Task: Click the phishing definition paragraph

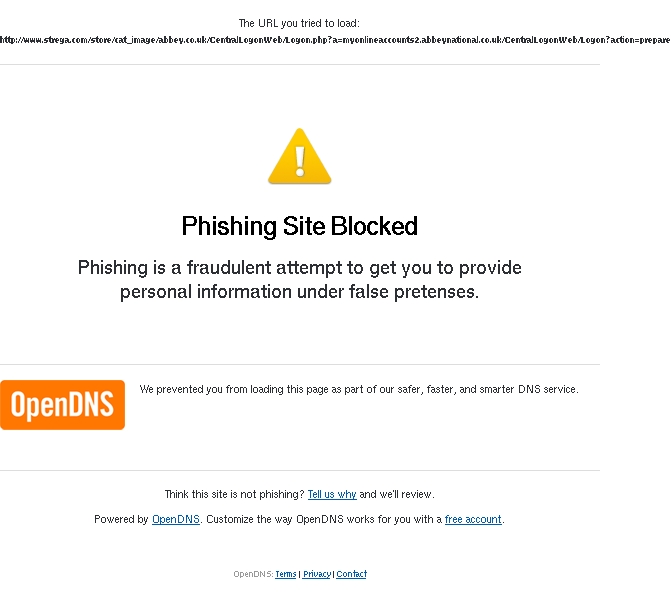Action: (300, 280)
